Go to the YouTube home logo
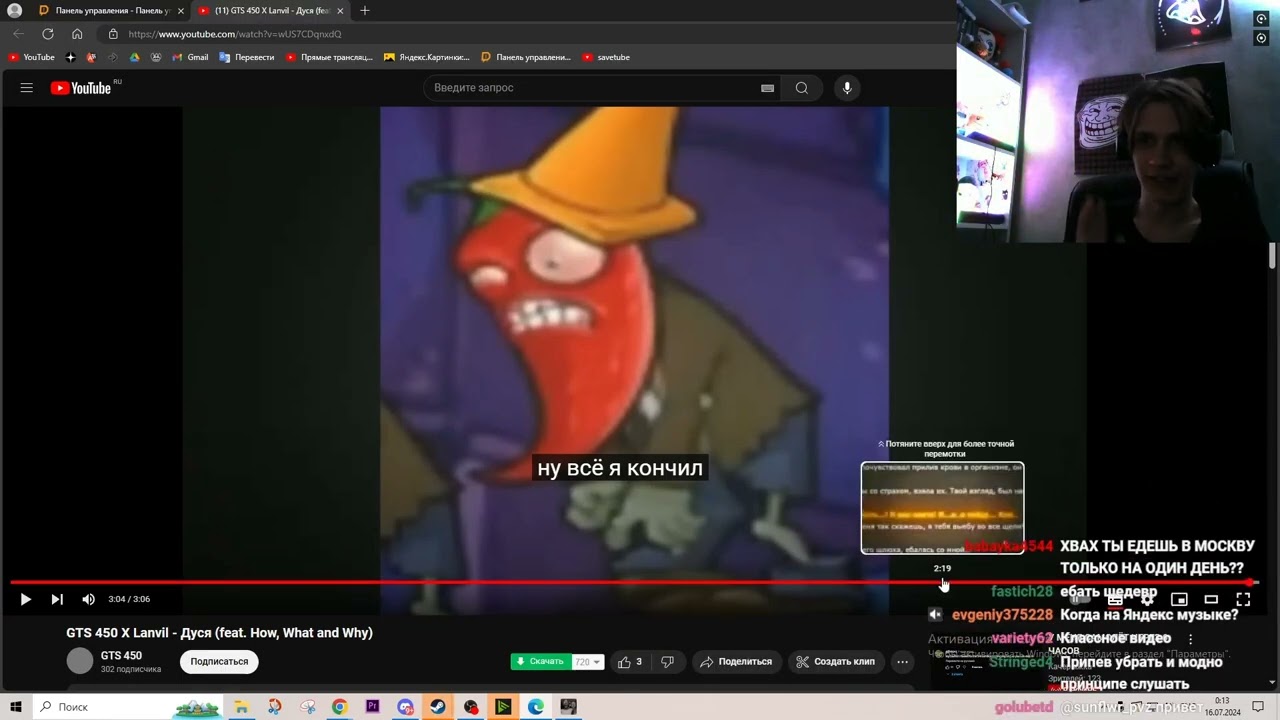This screenshot has height=720, width=1280. [81, 88]
